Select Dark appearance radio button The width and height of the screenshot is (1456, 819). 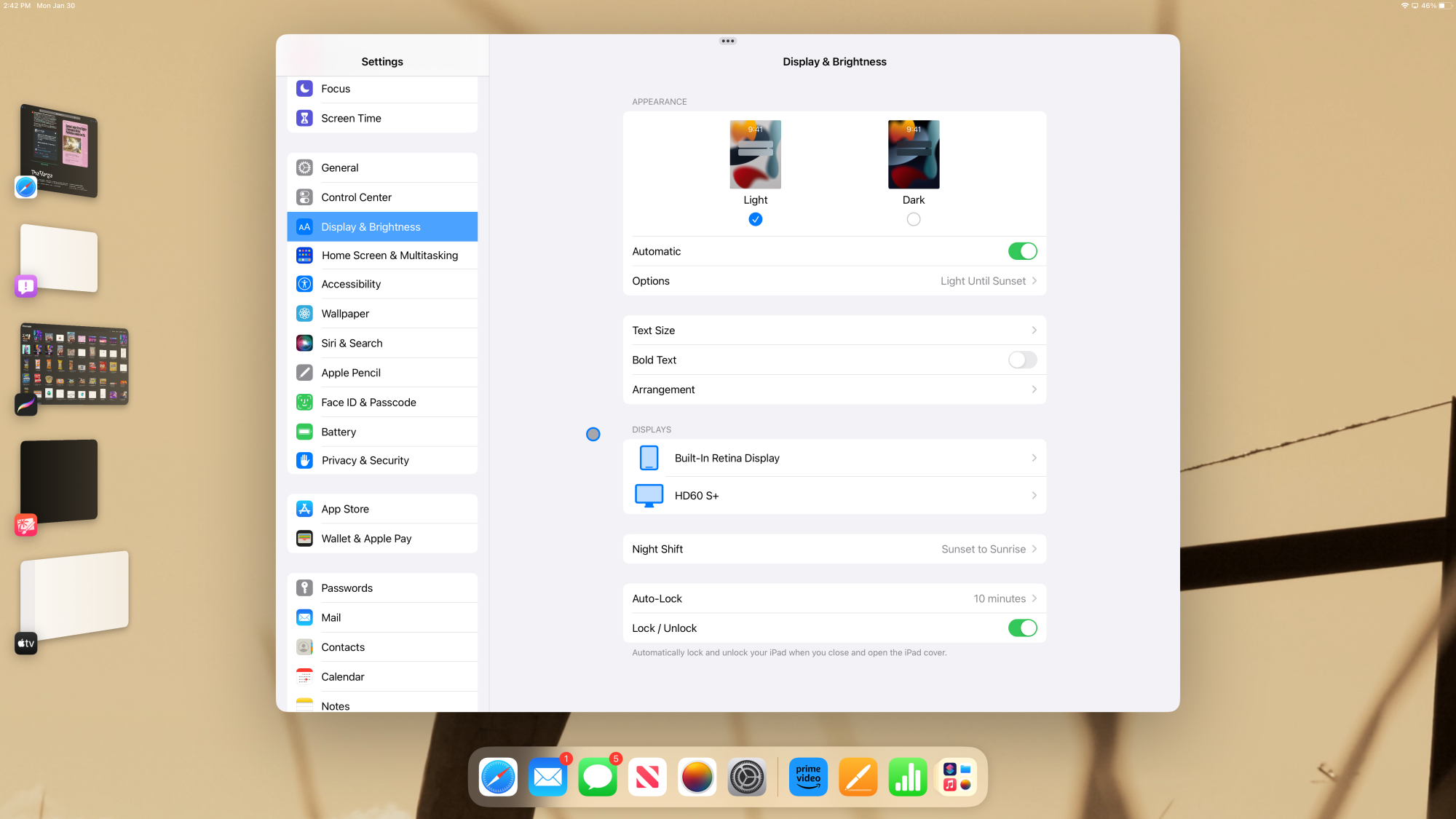coord(914,219)
